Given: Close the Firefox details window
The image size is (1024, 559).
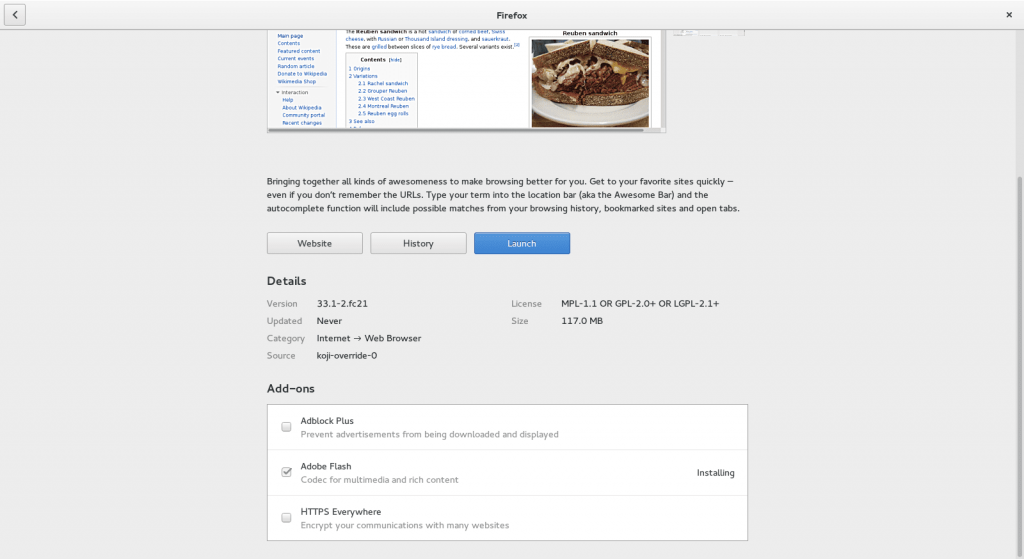Looking at the screenshot, I should 1009,14.
